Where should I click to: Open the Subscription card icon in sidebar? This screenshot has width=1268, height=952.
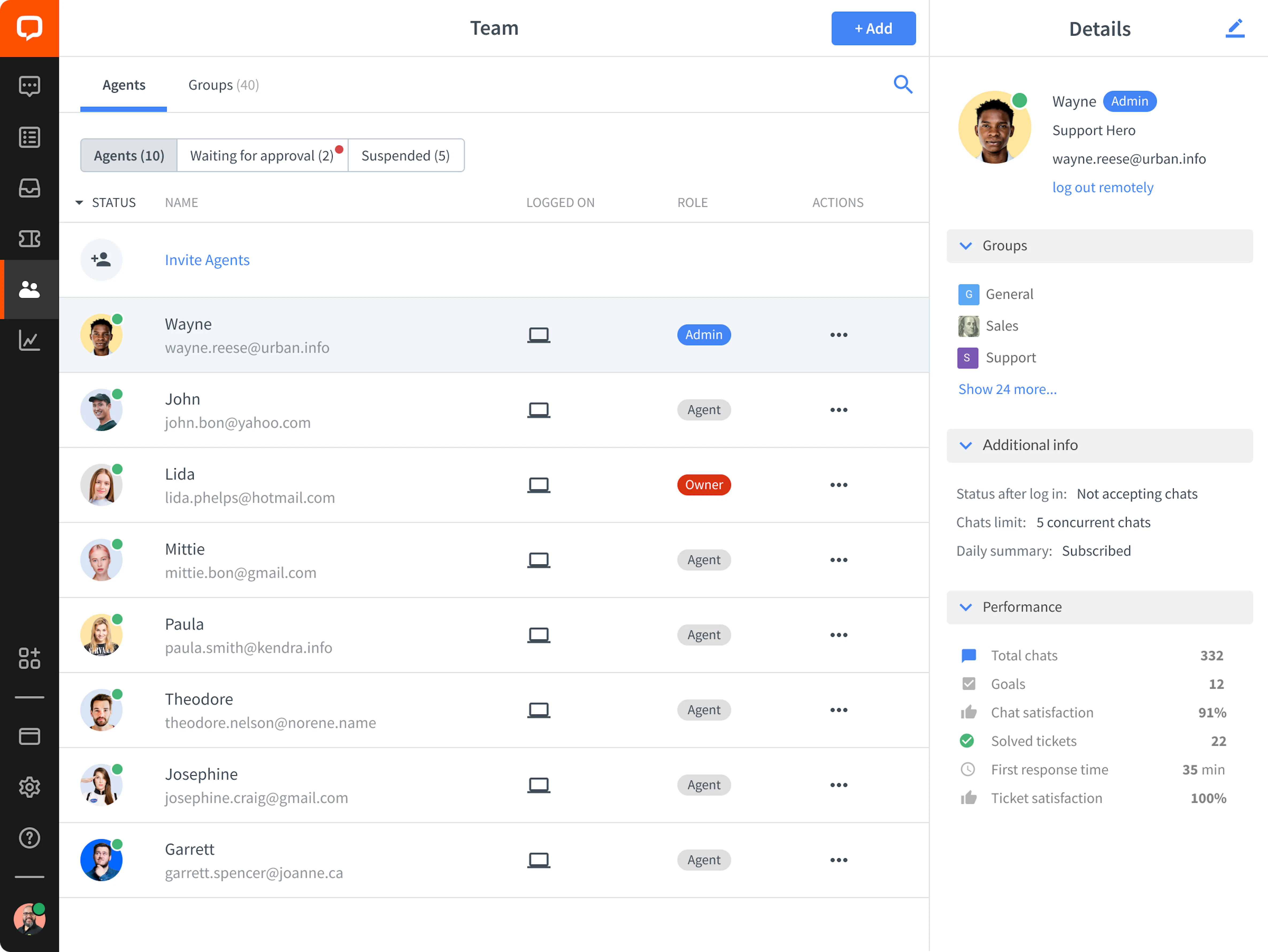(30, 736)
